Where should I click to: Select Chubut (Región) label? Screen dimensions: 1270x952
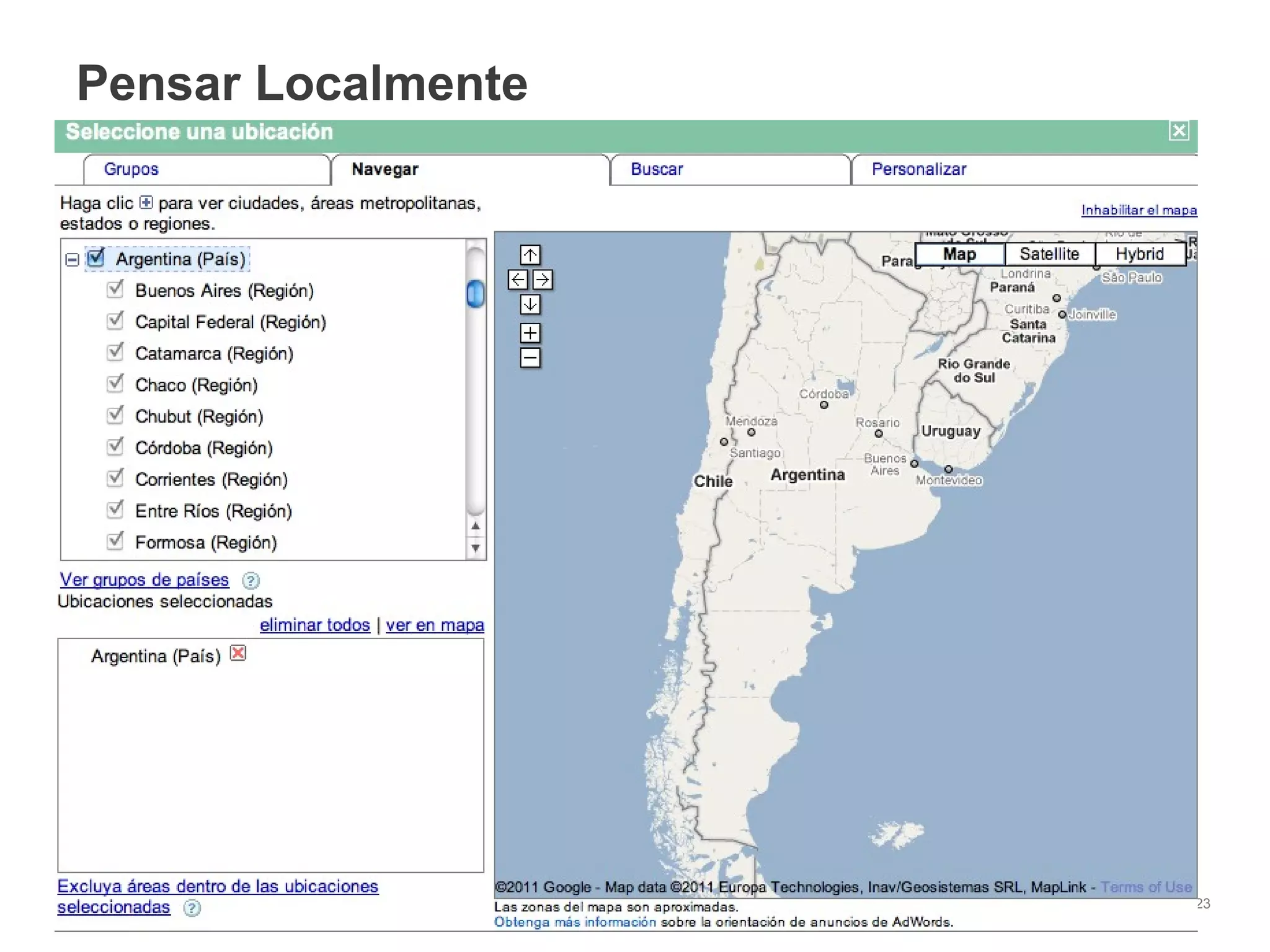[199, 416]
